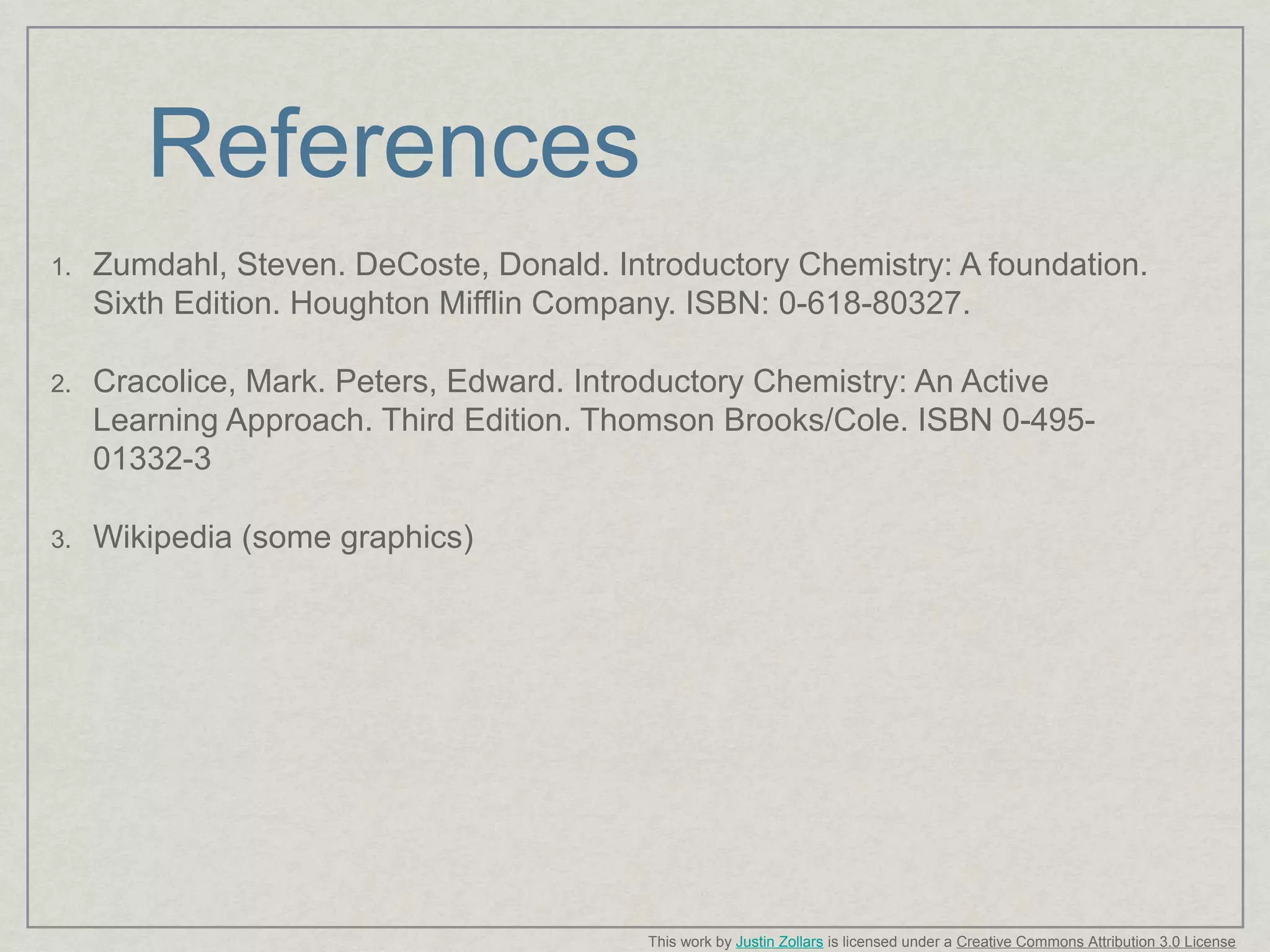Image resolution: width=1270 pixels, height=952 pixels.
Task: Open the Creative Commons Attribution 3.0 License link
Action: point(1096,941)
